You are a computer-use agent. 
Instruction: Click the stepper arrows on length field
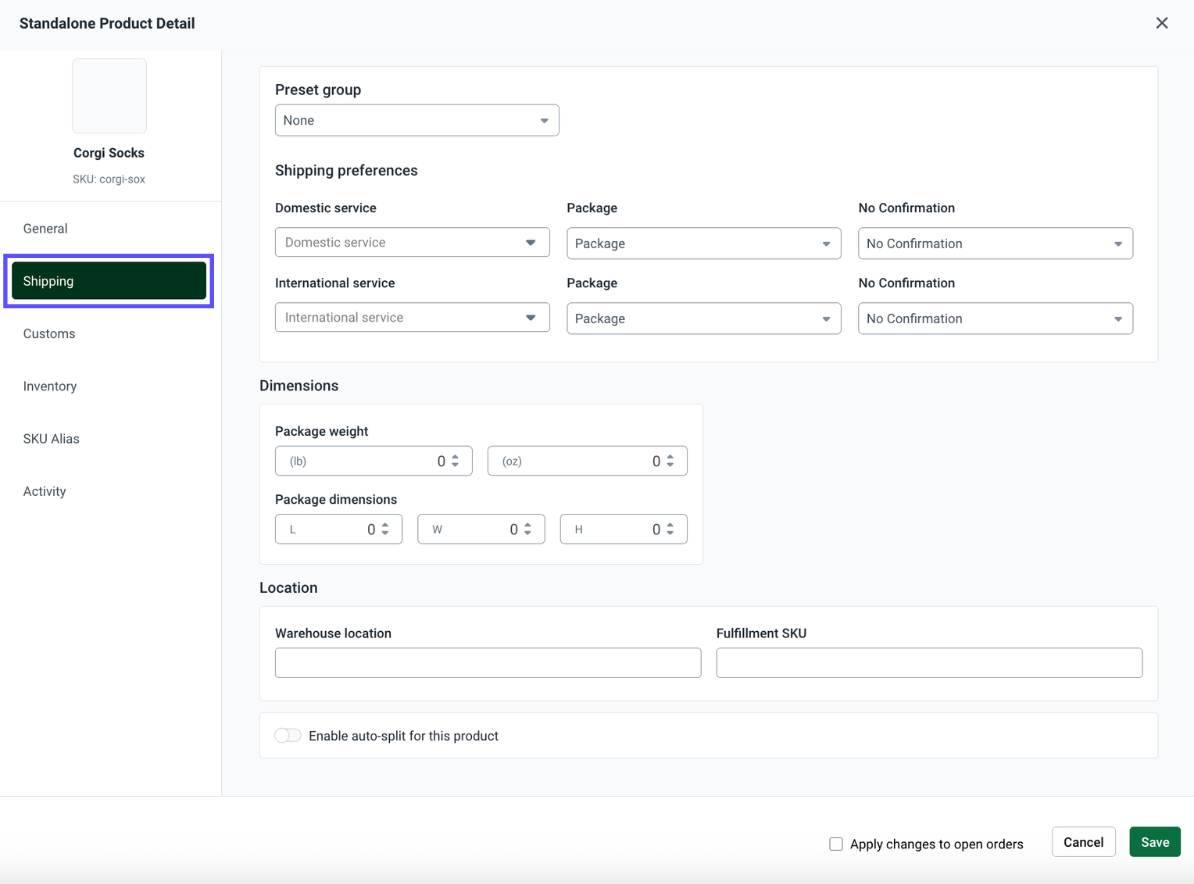(x=385, y=529)
